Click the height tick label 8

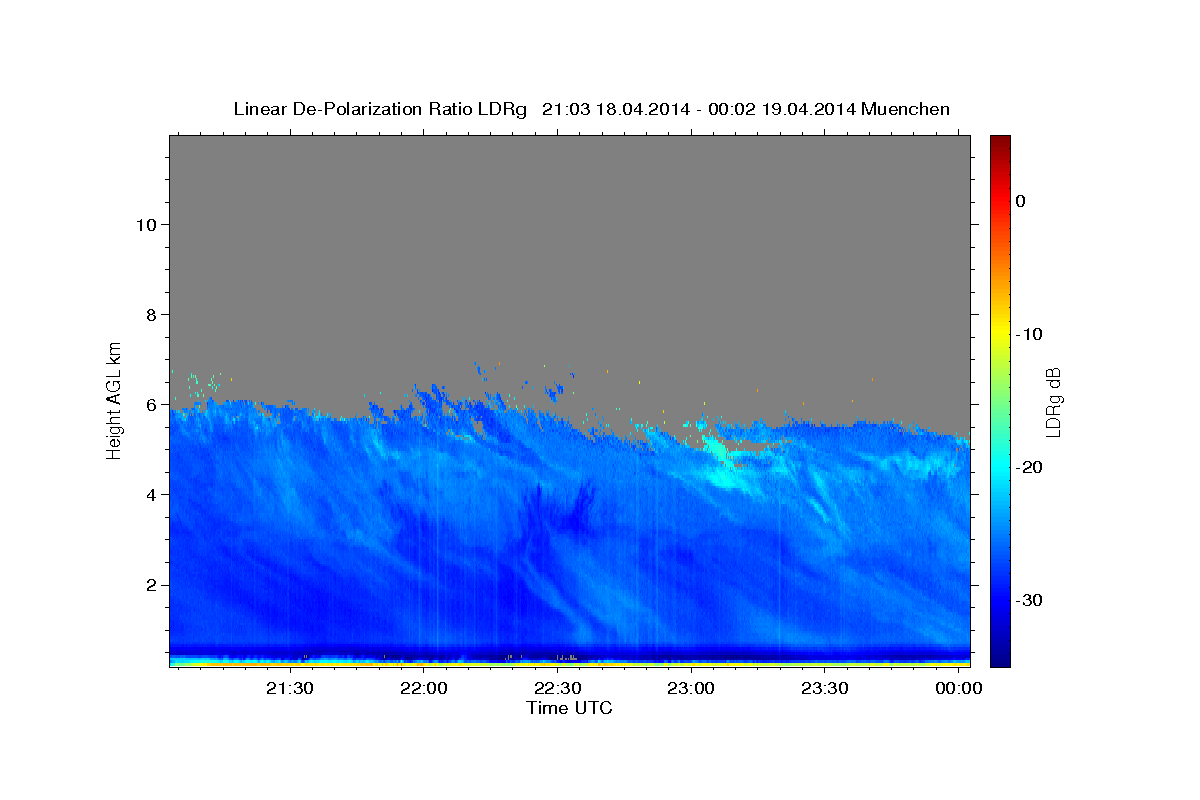click(150, 315)
